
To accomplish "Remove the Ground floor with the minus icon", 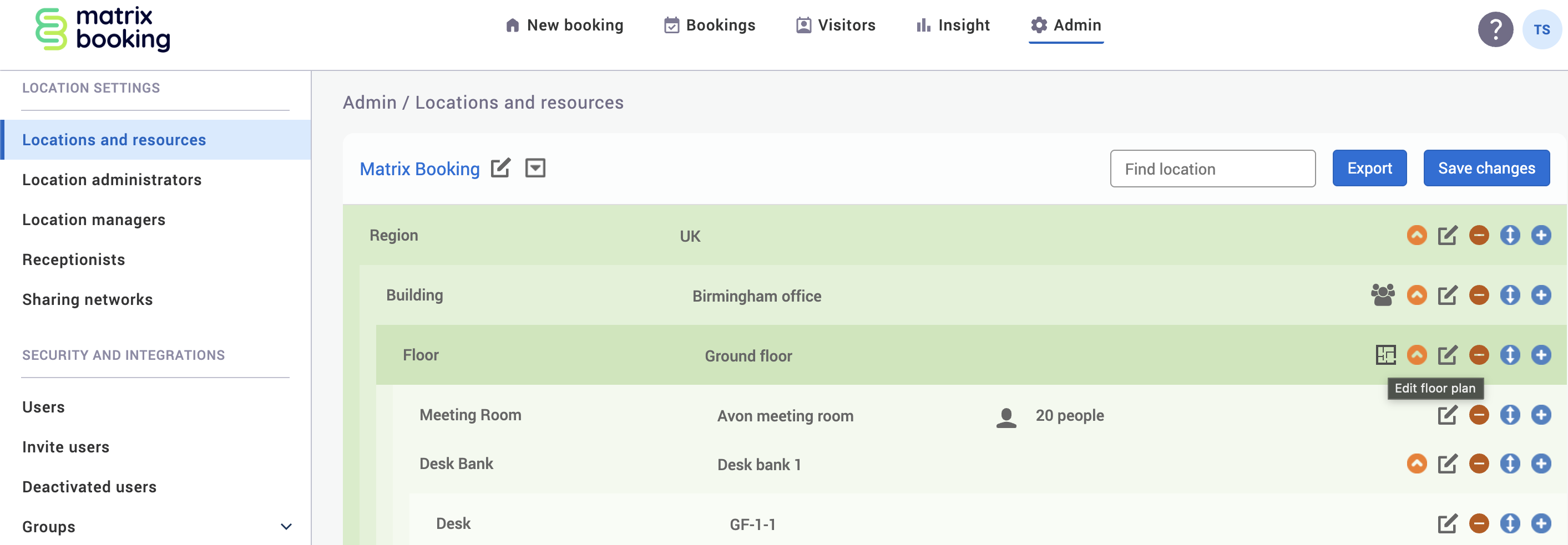I will tap(1480, 355).
